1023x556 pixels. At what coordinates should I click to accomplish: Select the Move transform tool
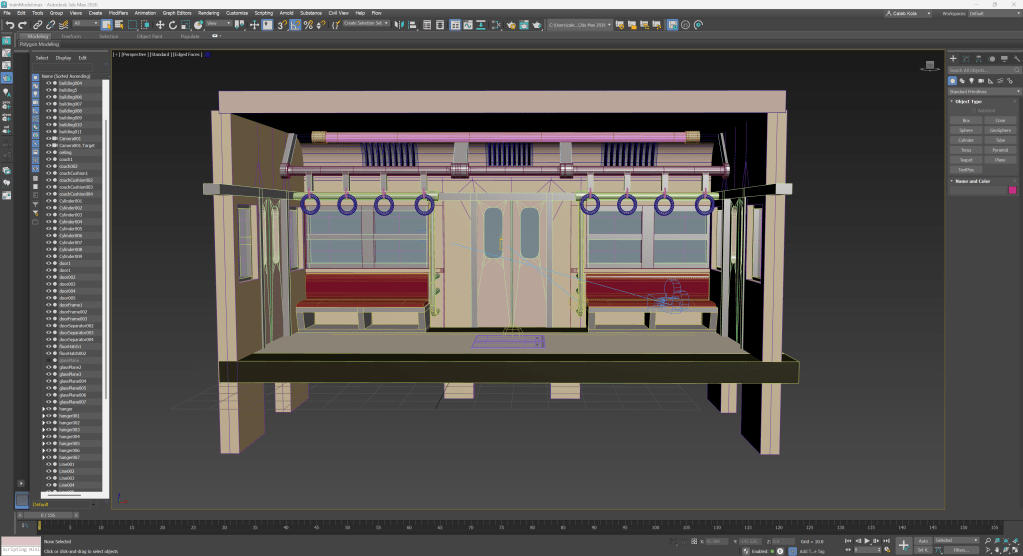(x=160, y=24)
